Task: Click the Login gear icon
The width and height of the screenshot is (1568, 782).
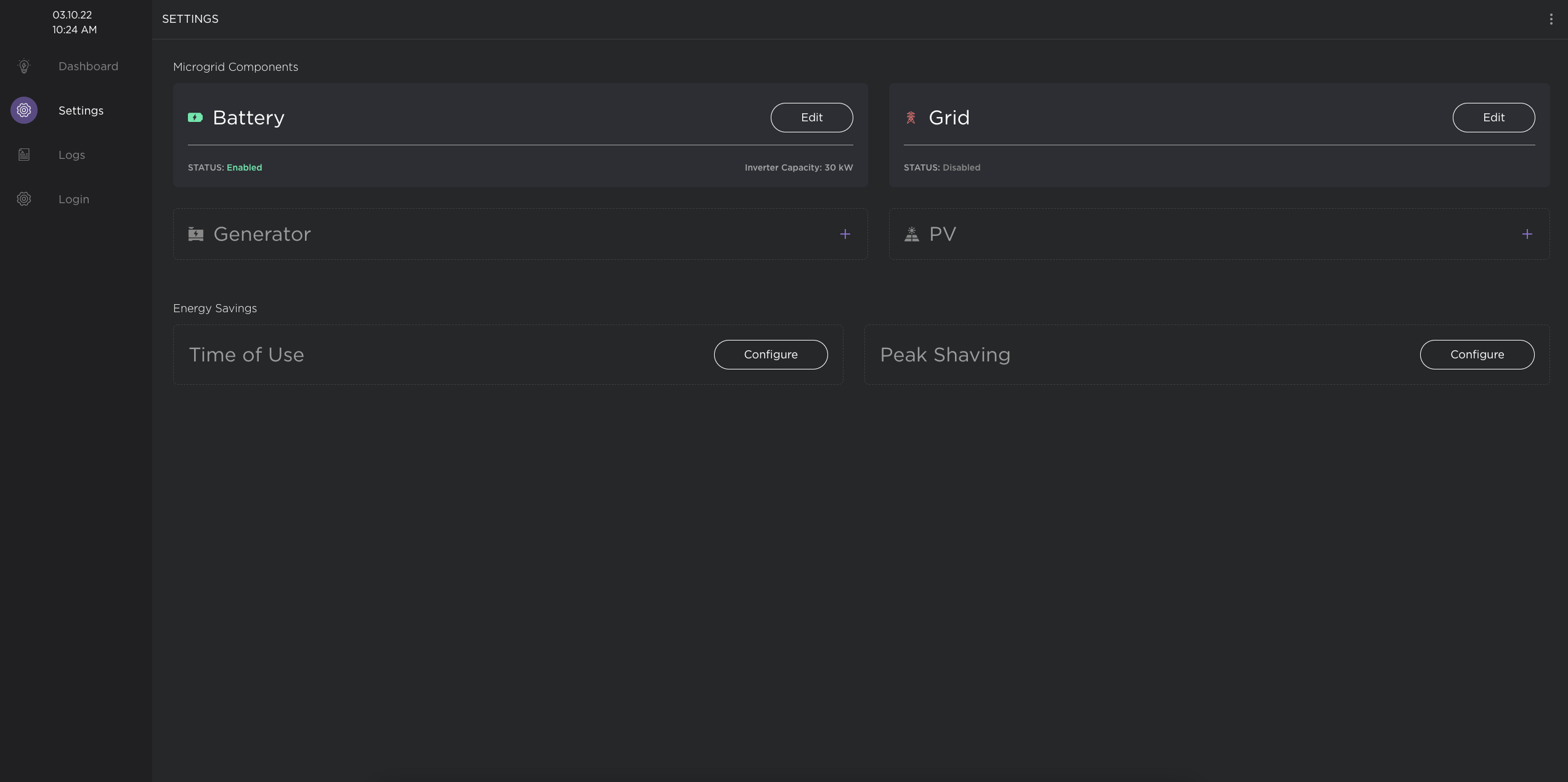Action: (x=24, y=199)
